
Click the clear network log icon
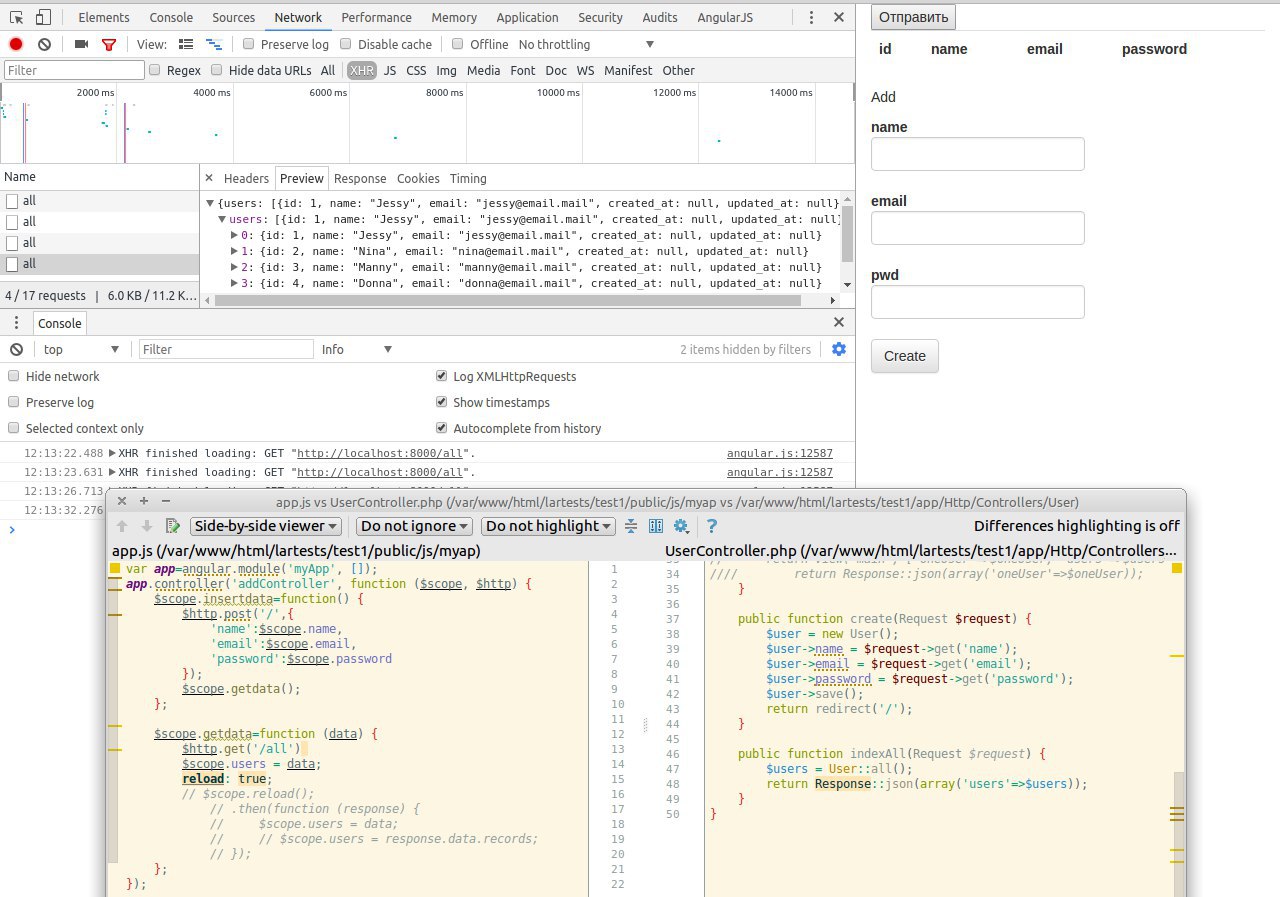click(x=44, y=44)
